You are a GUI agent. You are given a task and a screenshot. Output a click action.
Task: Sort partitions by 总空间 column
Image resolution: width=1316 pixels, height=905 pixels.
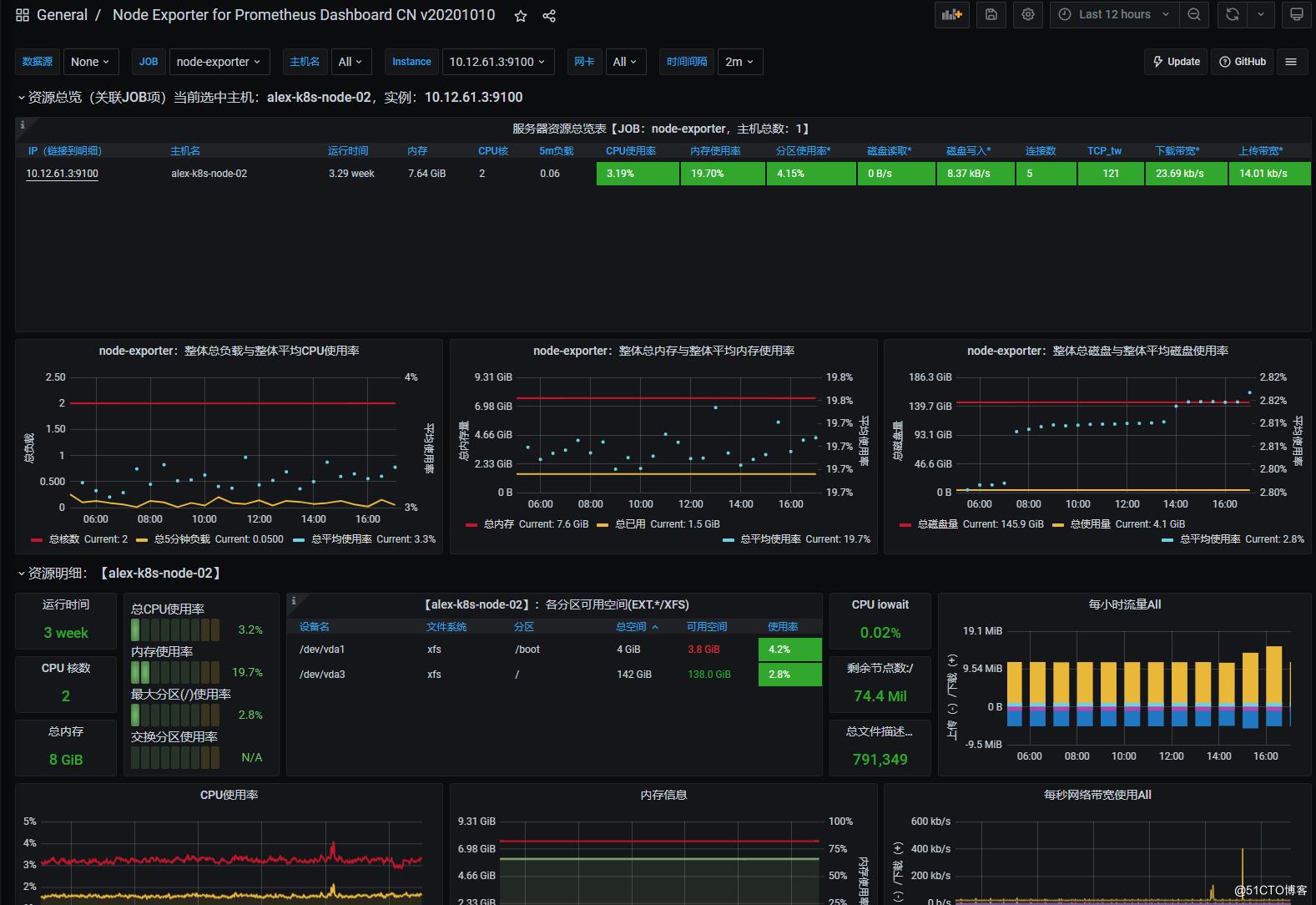(x=637, y=627)
